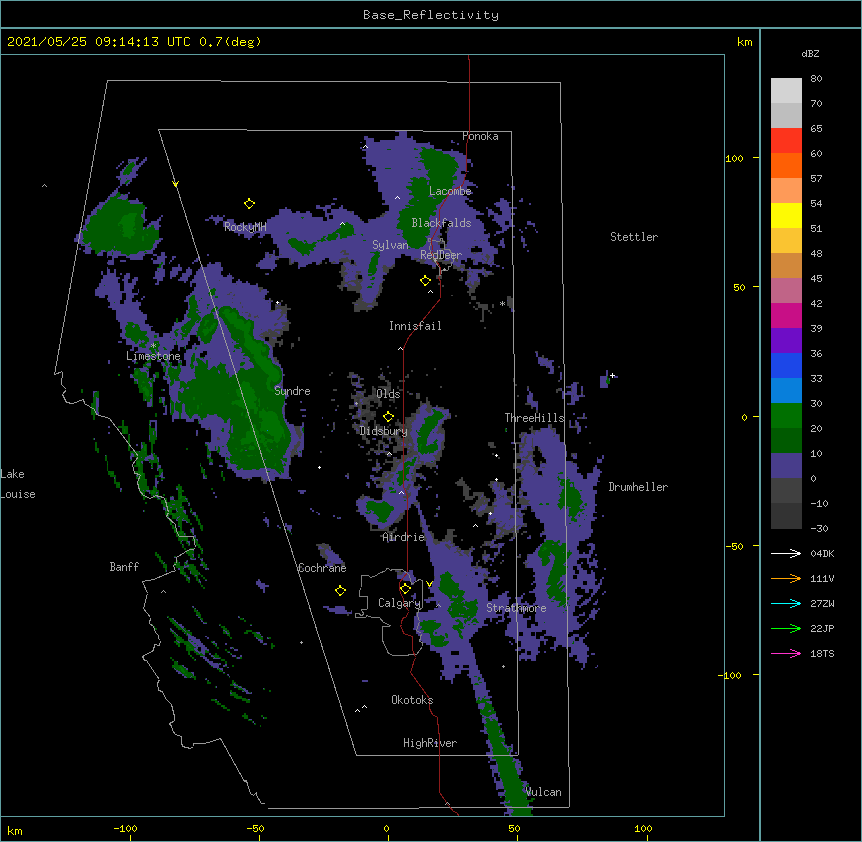Click the Base_Reflectivity title
This screenshot has height=842, width=862.
pos(431,15)
